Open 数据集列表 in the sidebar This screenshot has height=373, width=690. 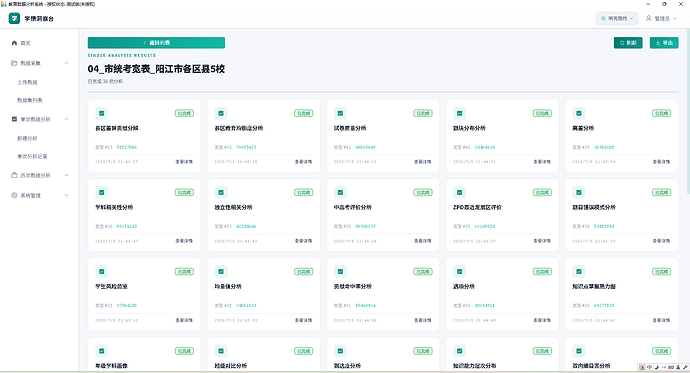point(30,100)
